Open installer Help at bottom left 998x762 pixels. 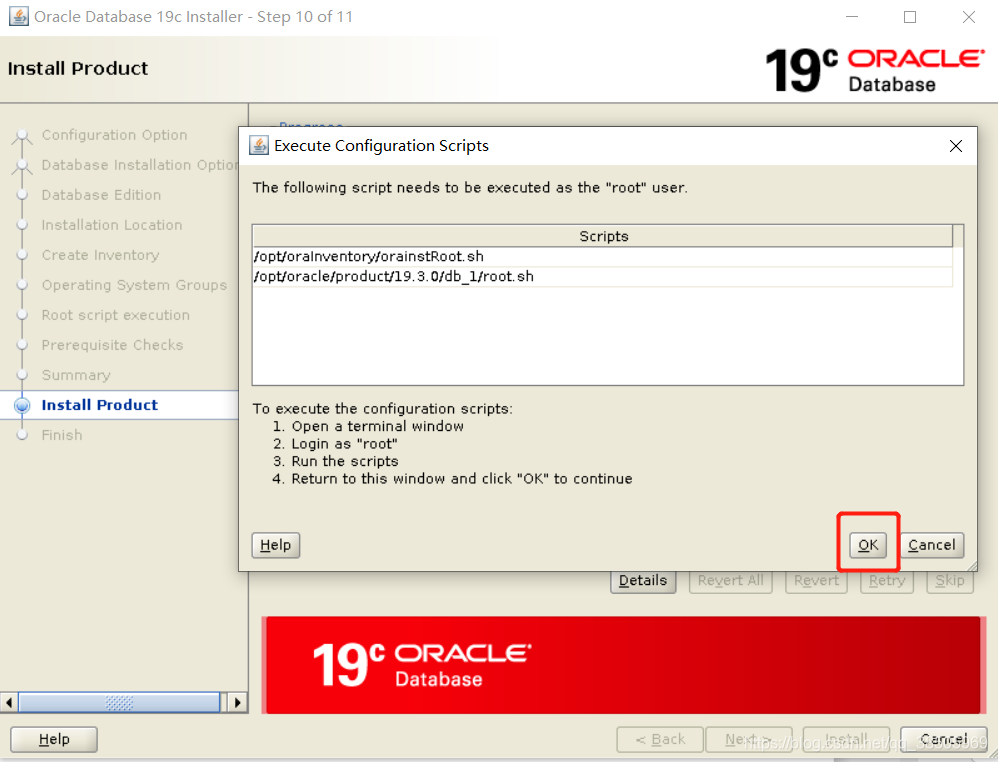point(54,739)
